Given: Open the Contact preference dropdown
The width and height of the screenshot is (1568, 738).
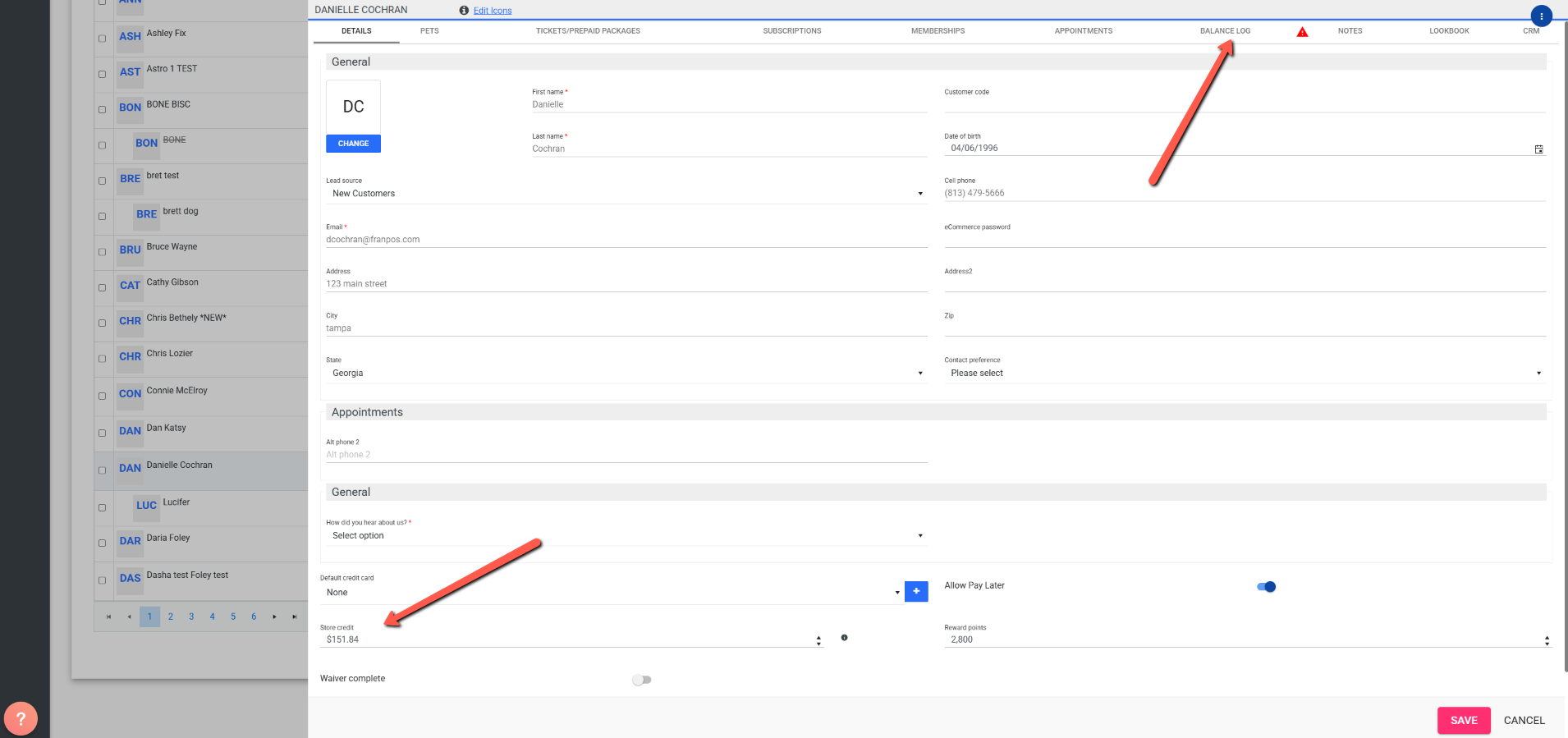Looking at the screenshot, I should 1244,374.
